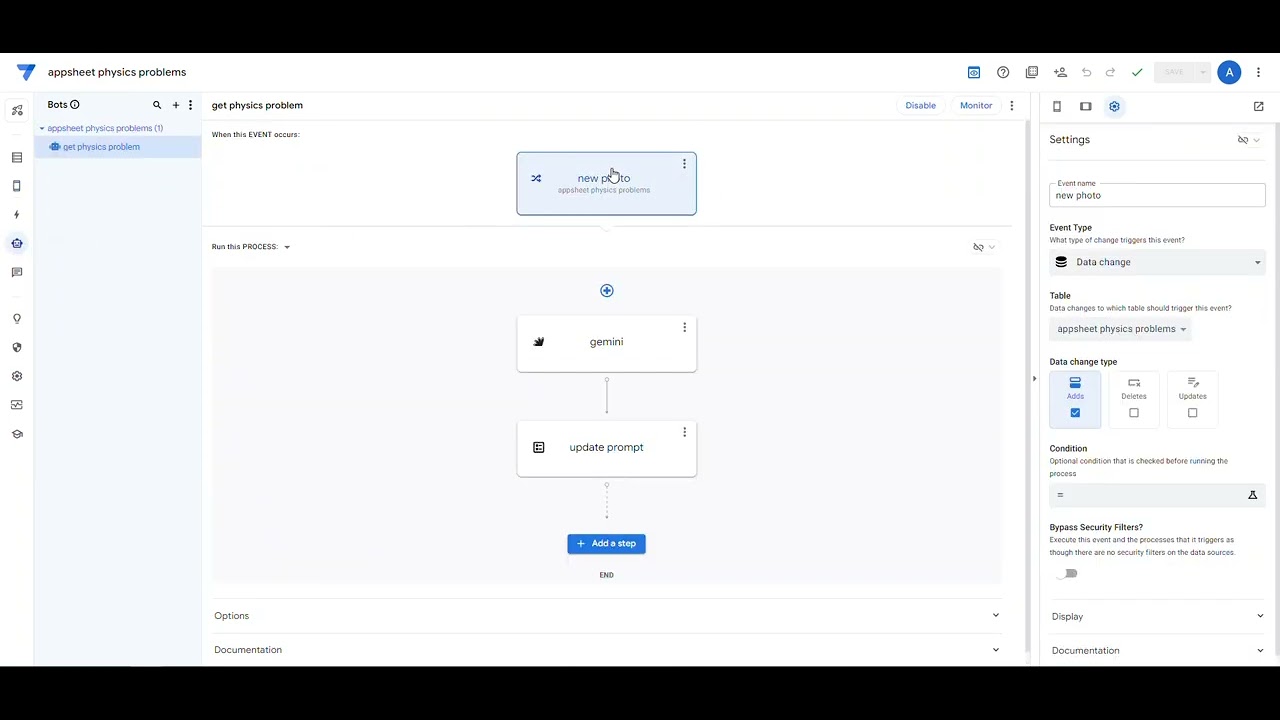Viewport: 1280px width, 720px height.
Task: Open the Views phone icon in left sidebar
Action: click(x=17, y=186)
